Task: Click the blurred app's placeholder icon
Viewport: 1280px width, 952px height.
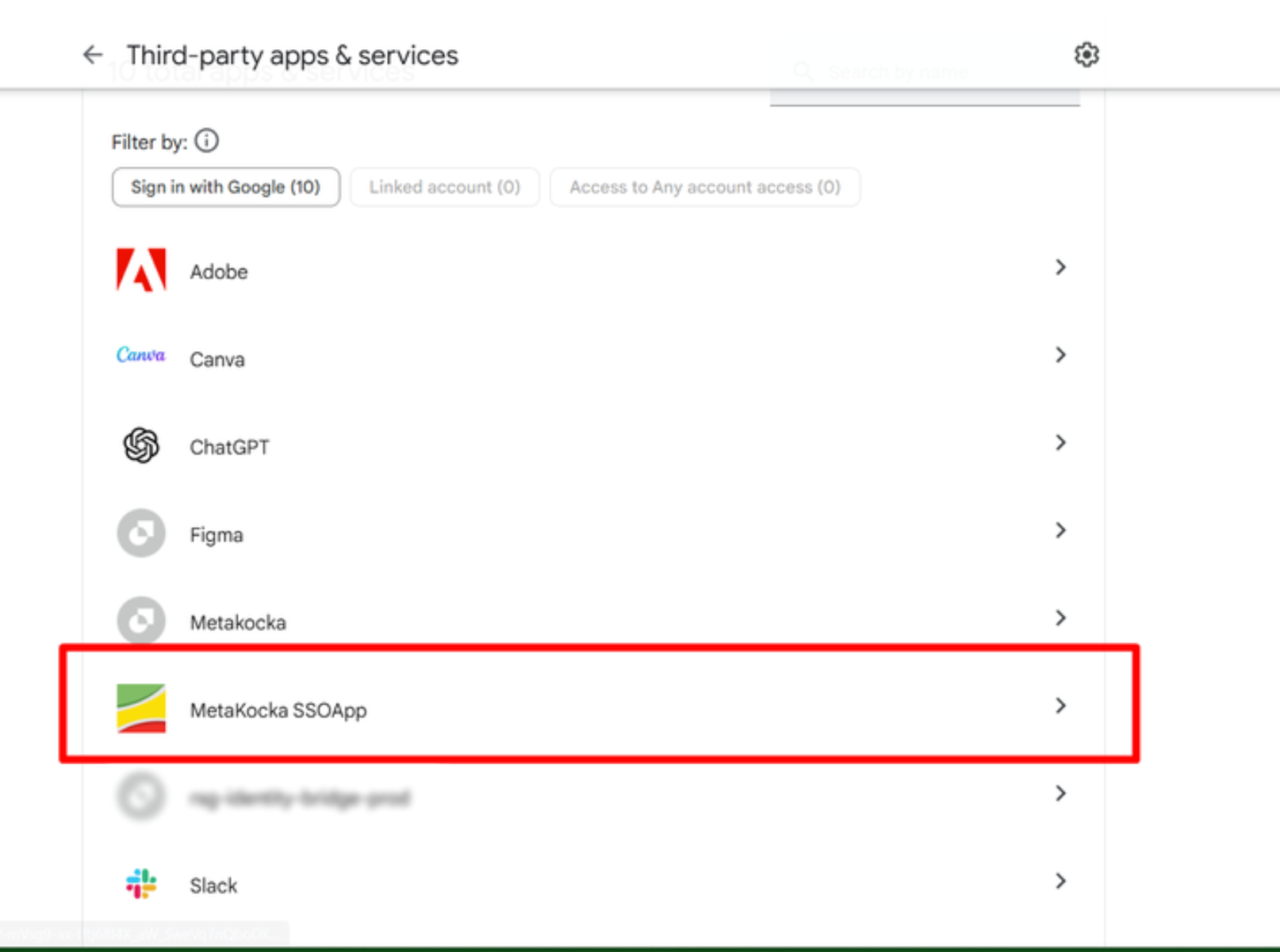Action: (x=141, y=796)
